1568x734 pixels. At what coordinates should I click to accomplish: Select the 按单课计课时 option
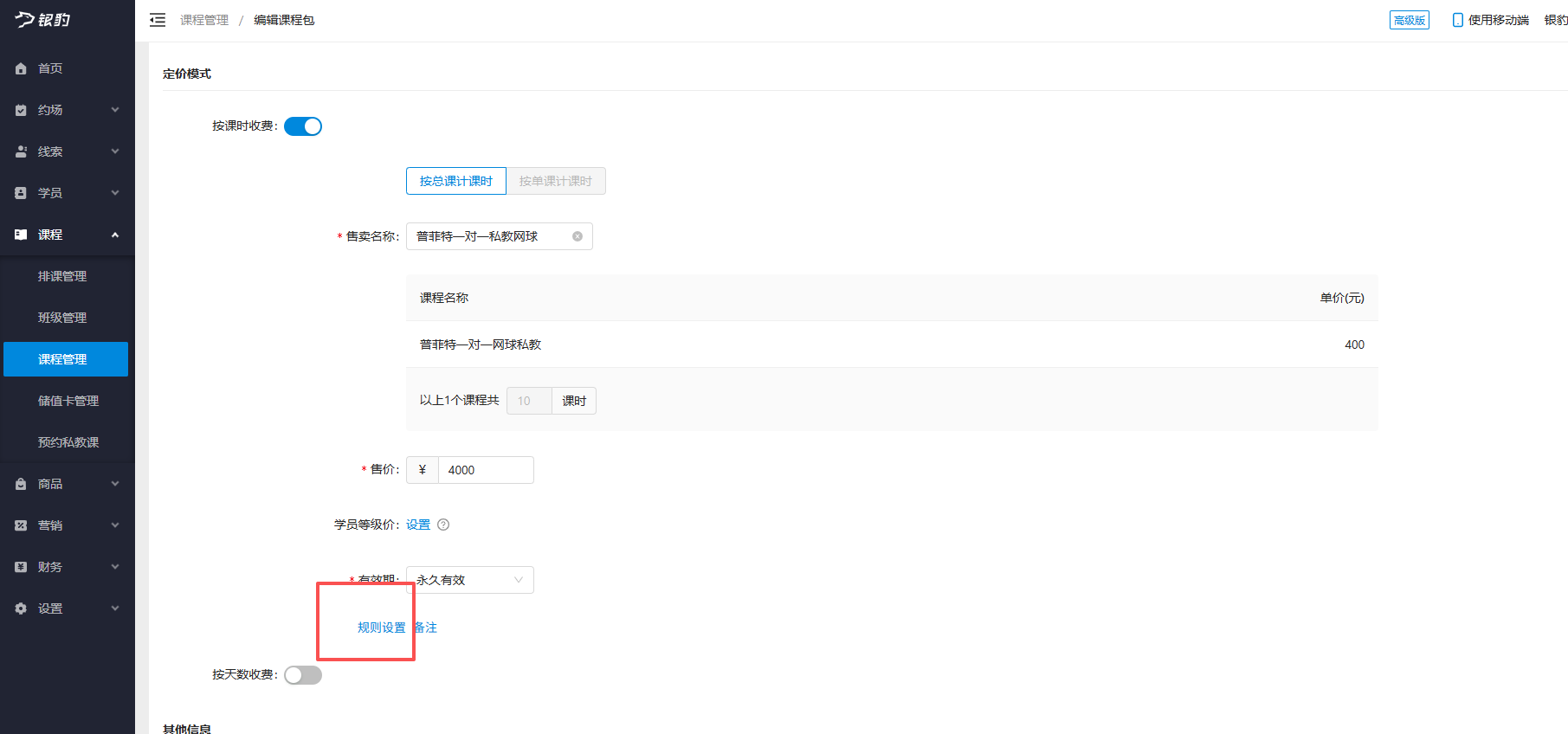(x=556, y=181)
